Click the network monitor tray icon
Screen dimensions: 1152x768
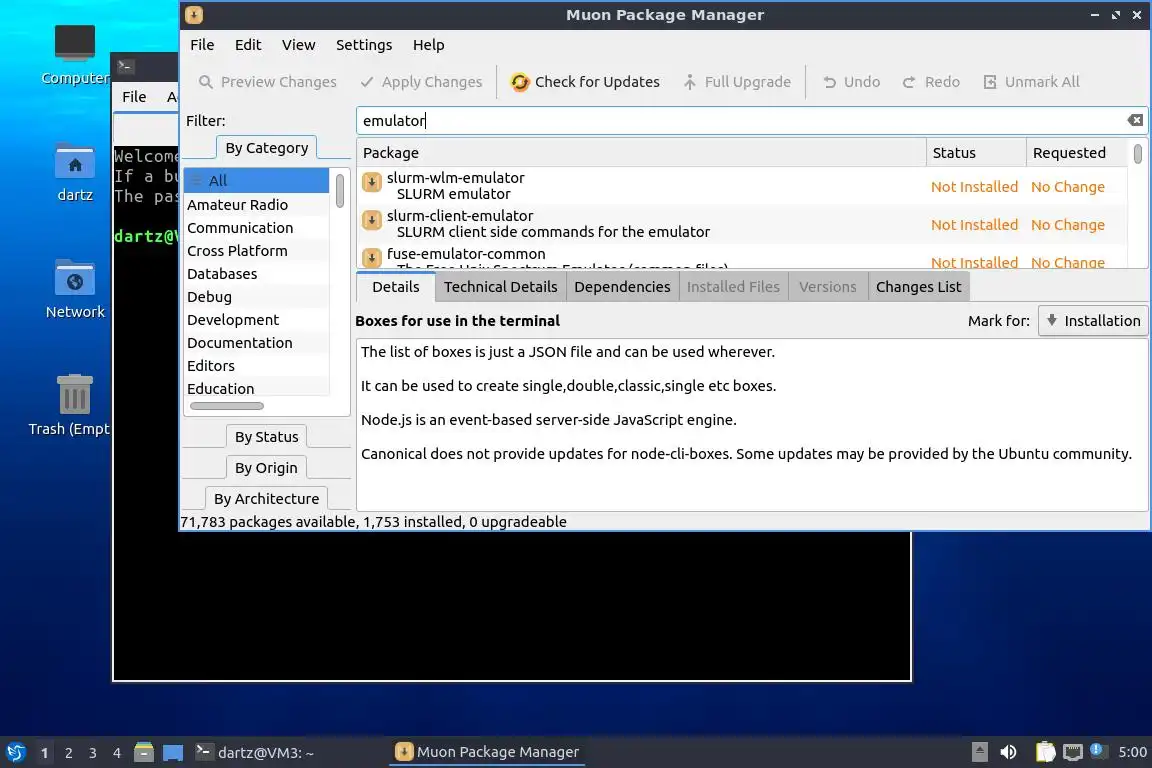tap(1073, 752)
